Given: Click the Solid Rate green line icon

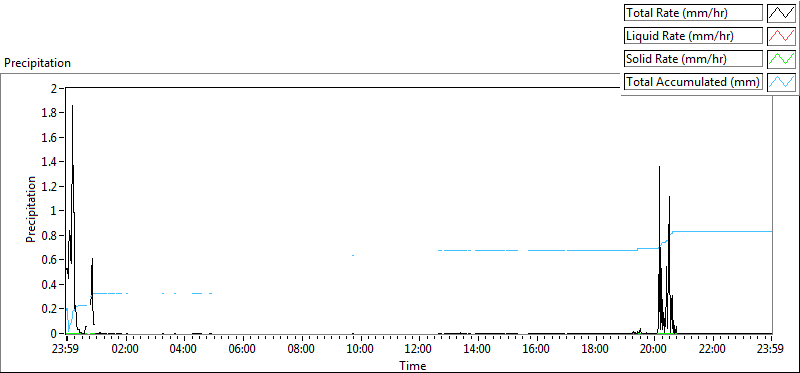Looking at the screenshot, I should (782, 59).
